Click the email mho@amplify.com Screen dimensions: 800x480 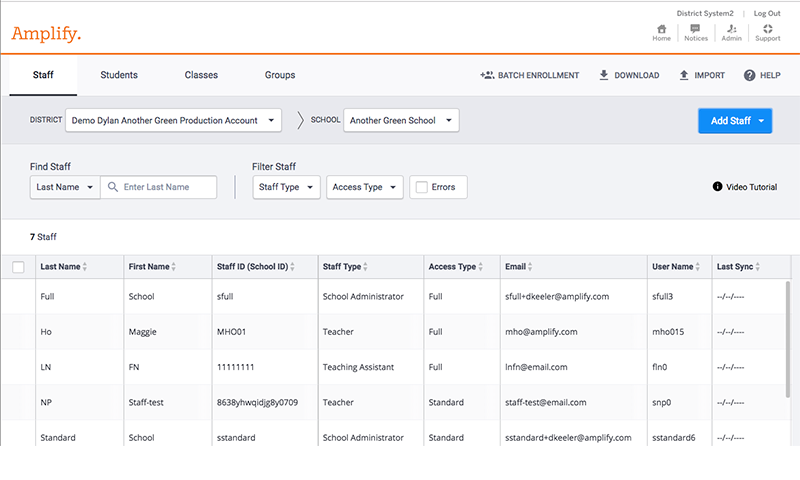pos(541,332)
